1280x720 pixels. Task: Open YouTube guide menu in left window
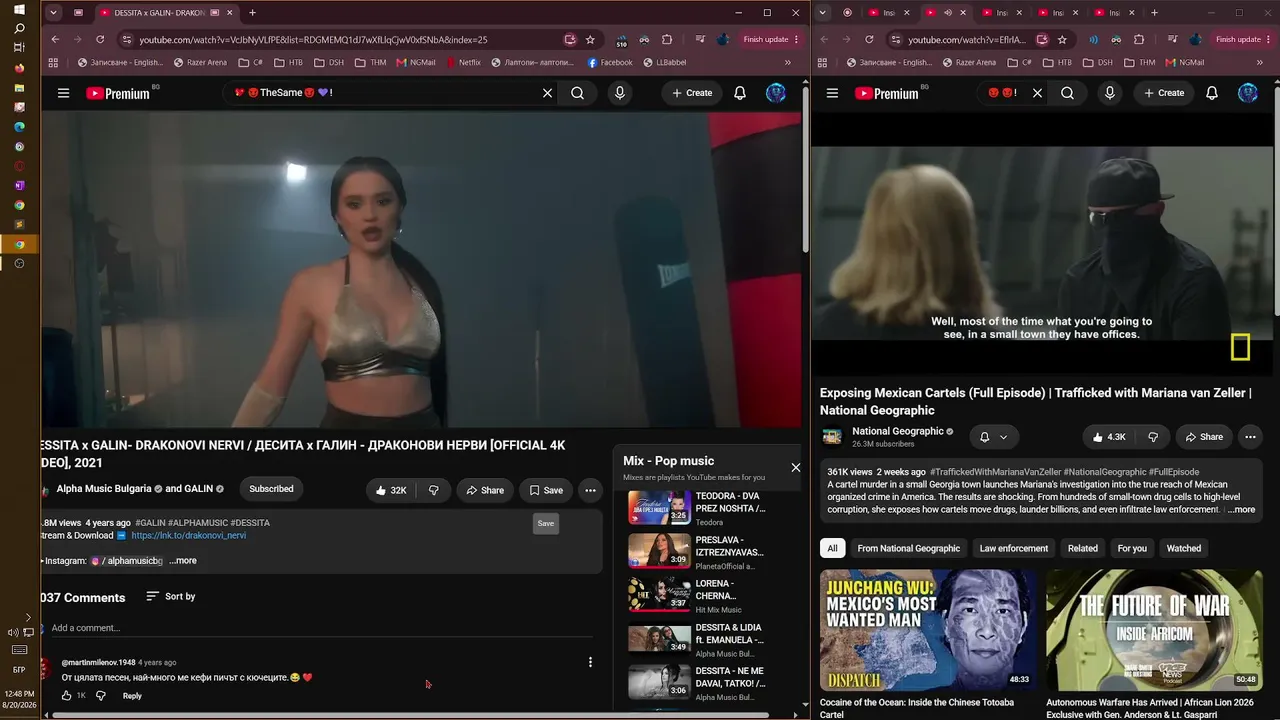(63, 93)
